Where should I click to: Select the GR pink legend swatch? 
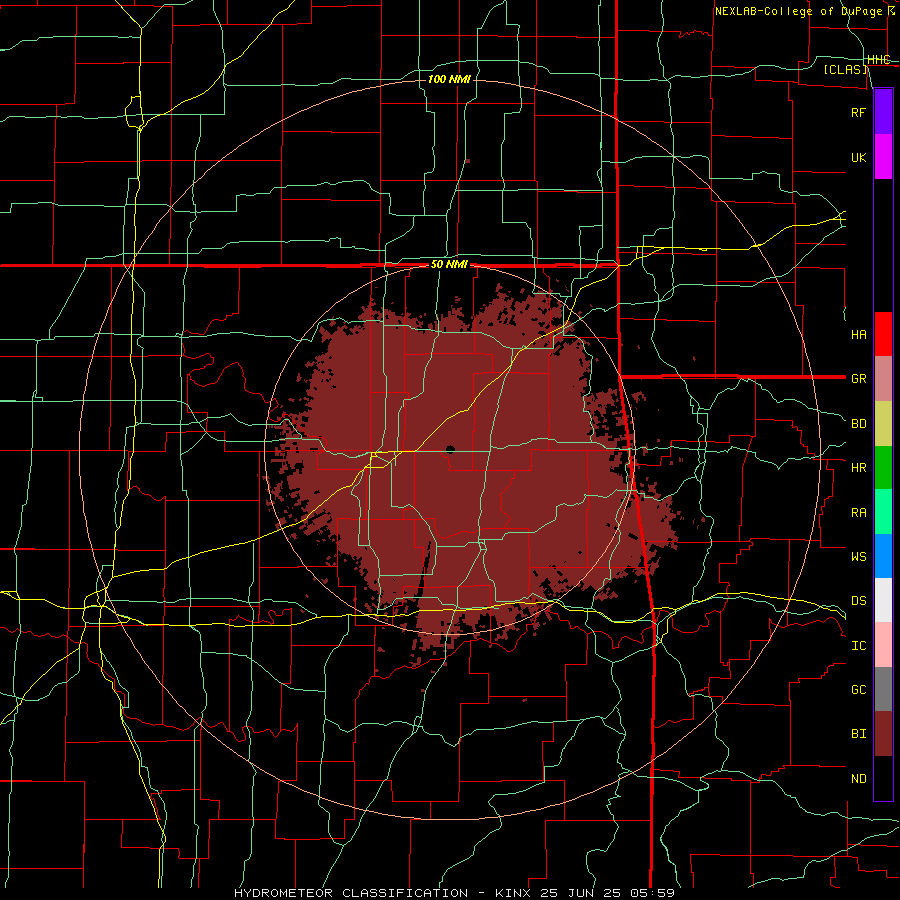(x=883, y=378)
